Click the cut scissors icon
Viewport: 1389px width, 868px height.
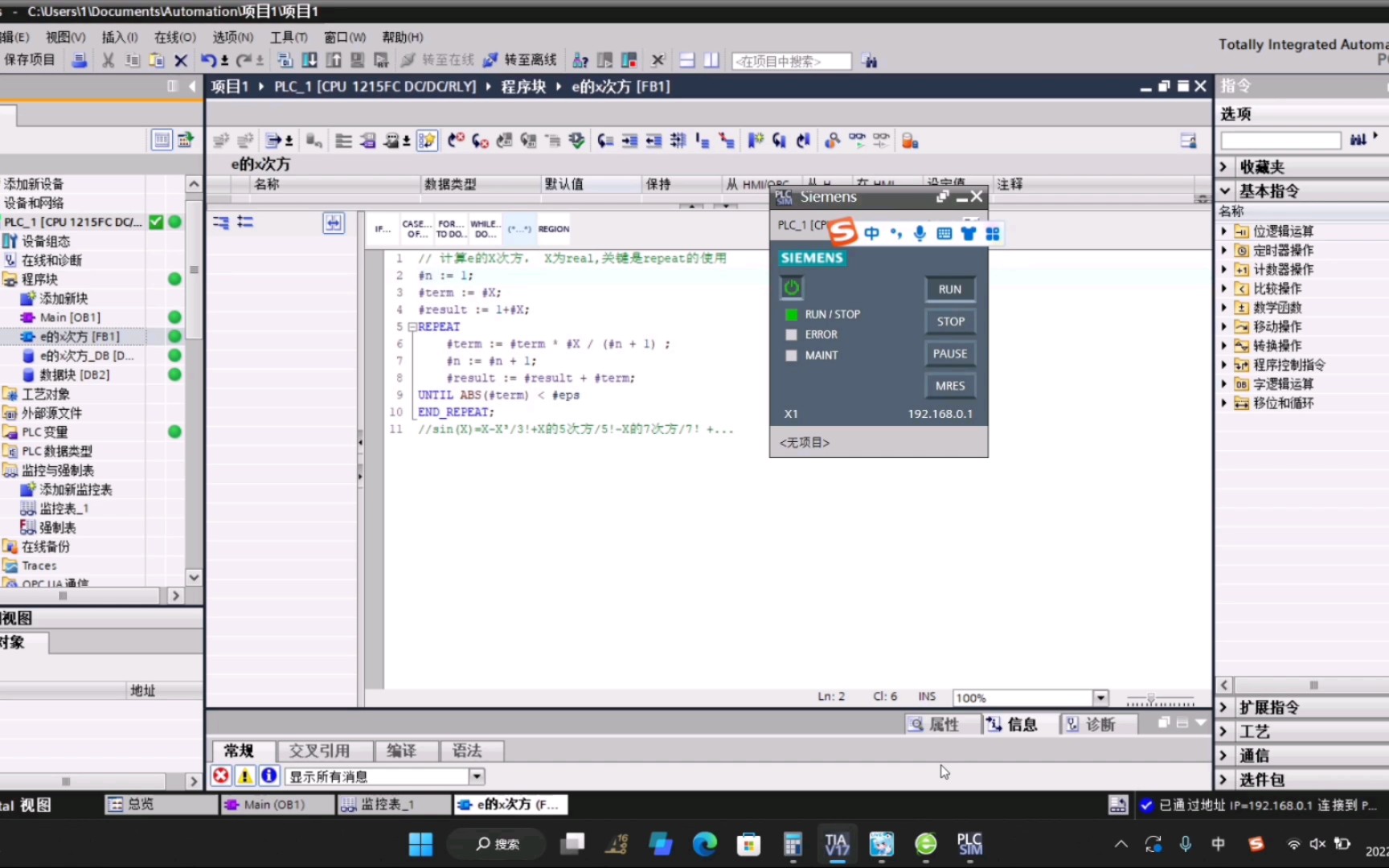(x=108, y=60)
